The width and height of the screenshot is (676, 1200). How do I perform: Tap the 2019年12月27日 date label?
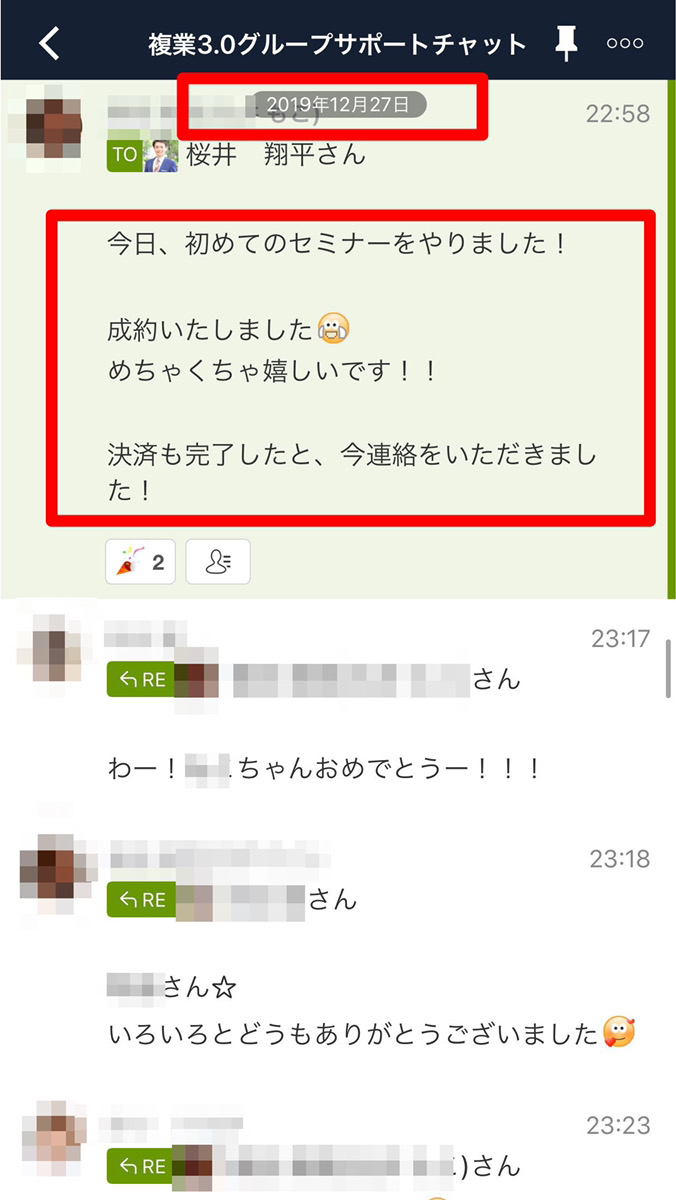338,105
